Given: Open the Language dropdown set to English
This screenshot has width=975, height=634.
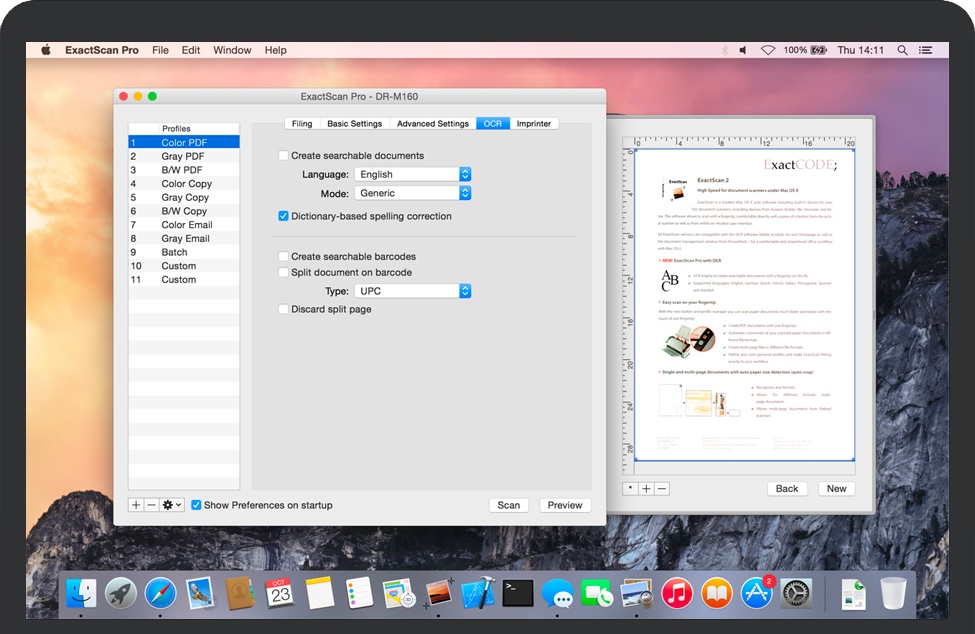Looking at the screenshot, I should 412,174.
